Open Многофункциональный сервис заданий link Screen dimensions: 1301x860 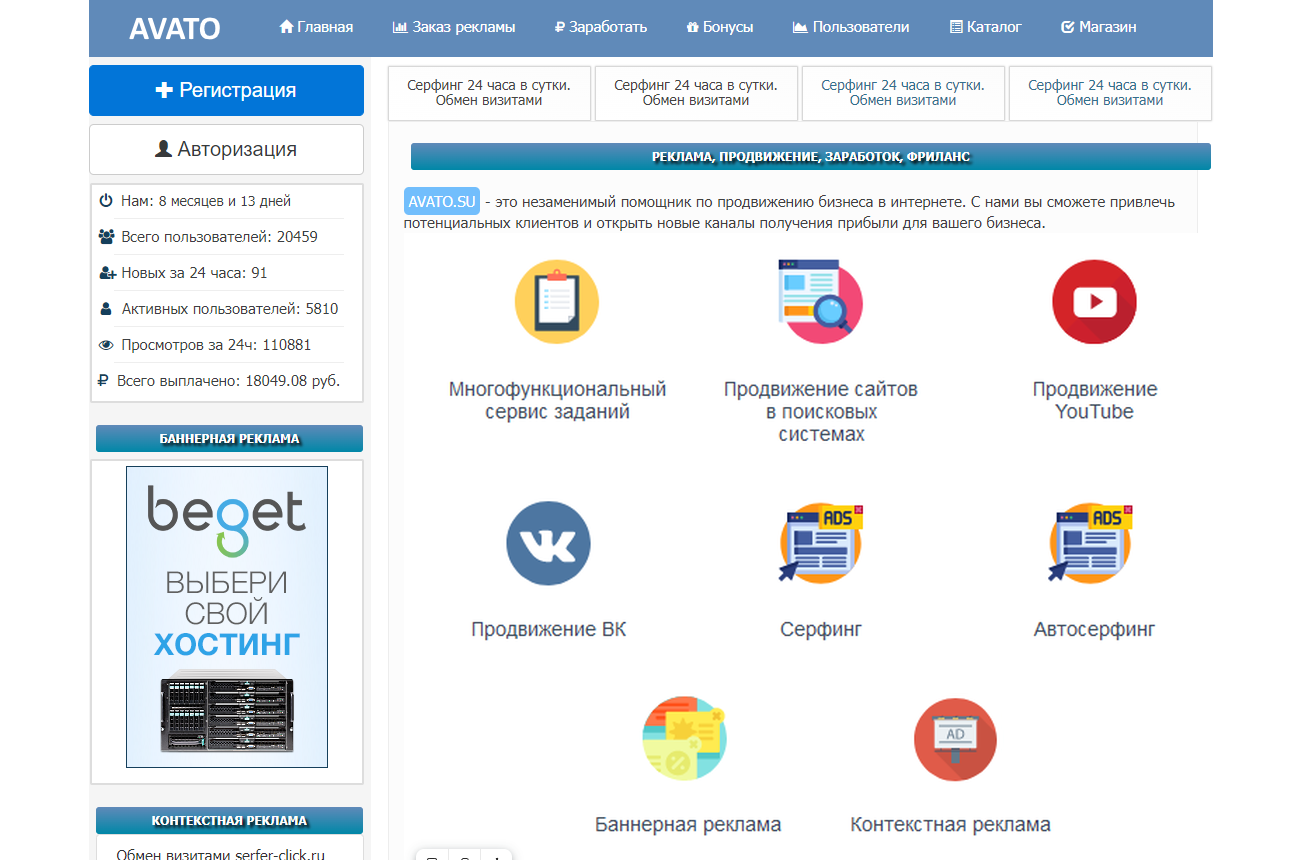click(557, 400)
